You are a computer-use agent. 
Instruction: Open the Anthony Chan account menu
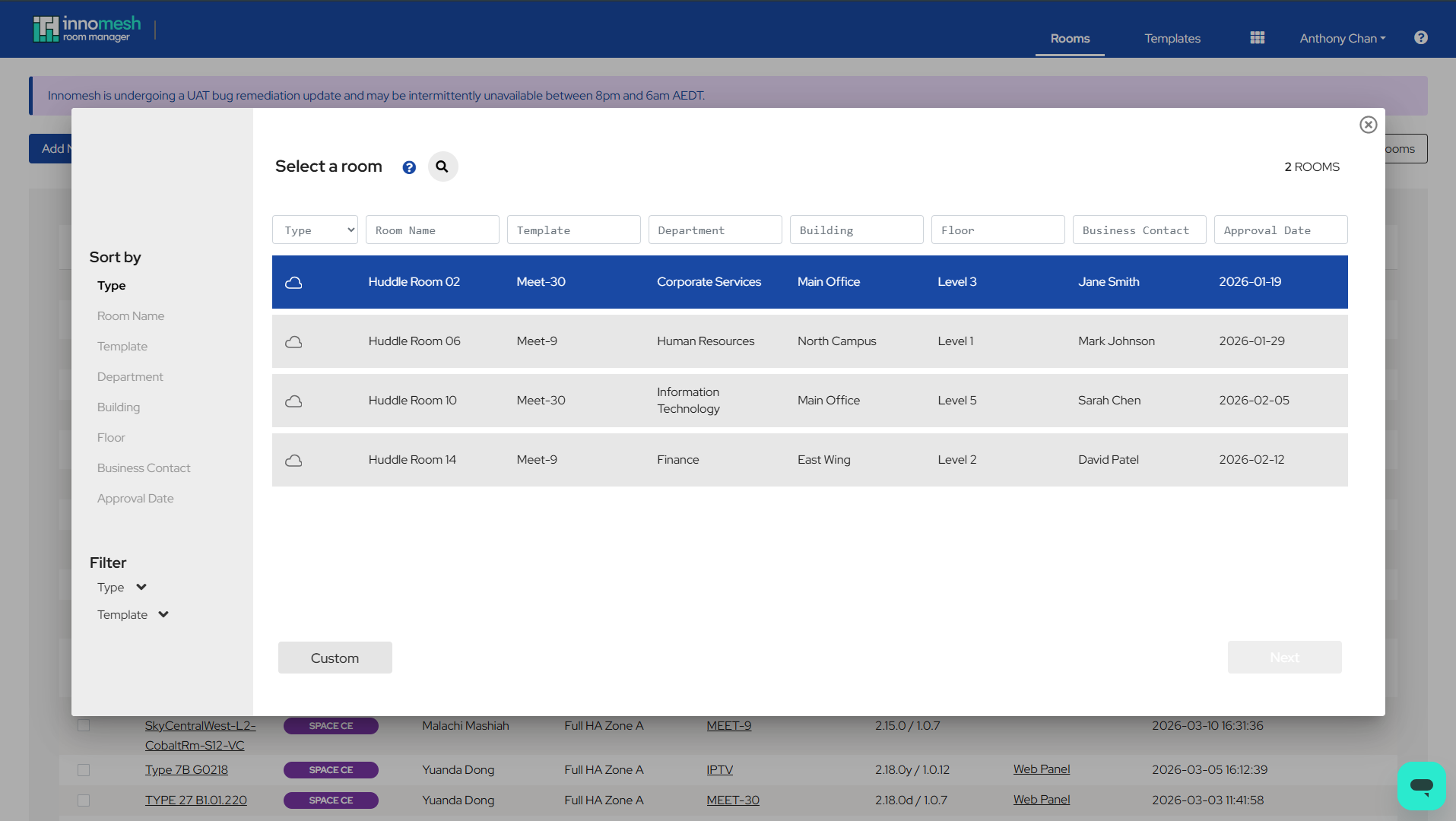(x=1340, y=38)
